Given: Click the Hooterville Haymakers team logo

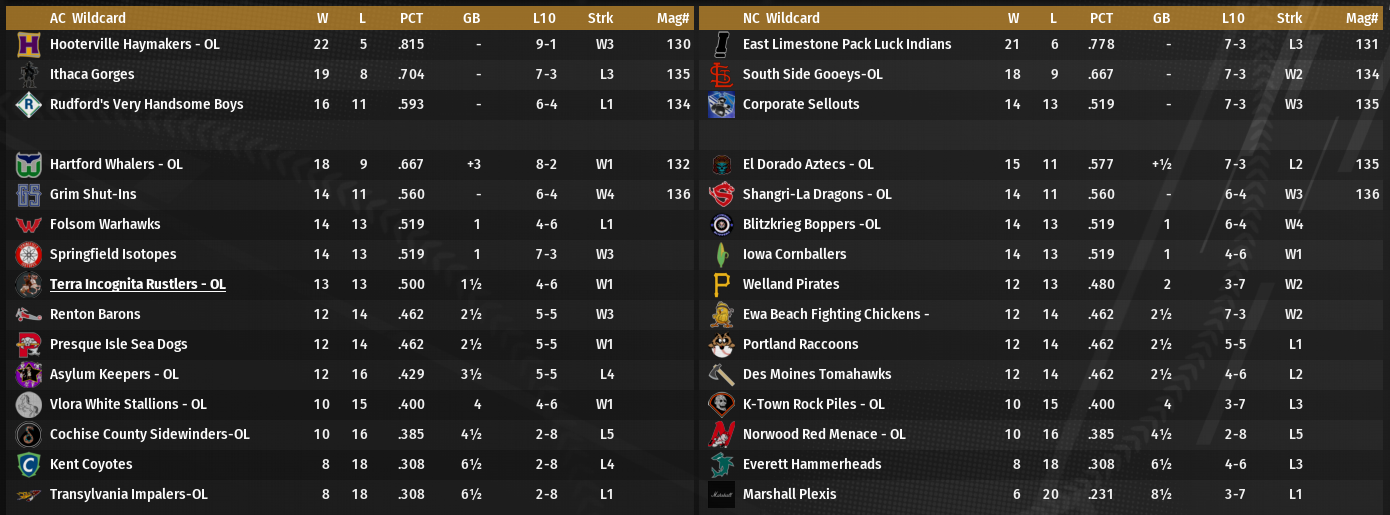Looking at the screenshot, I should click(x=28, y=45).
